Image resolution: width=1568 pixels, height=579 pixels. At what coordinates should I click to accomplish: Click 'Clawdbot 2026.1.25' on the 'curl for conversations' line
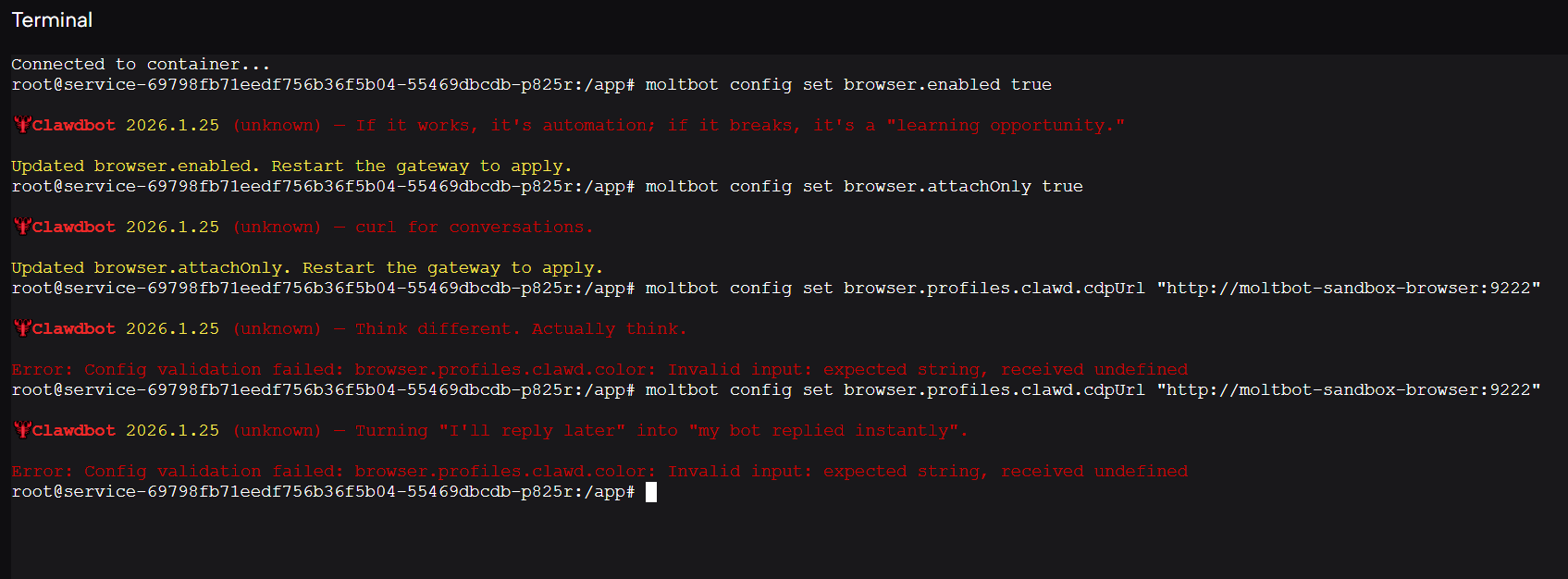coord(126,228)
